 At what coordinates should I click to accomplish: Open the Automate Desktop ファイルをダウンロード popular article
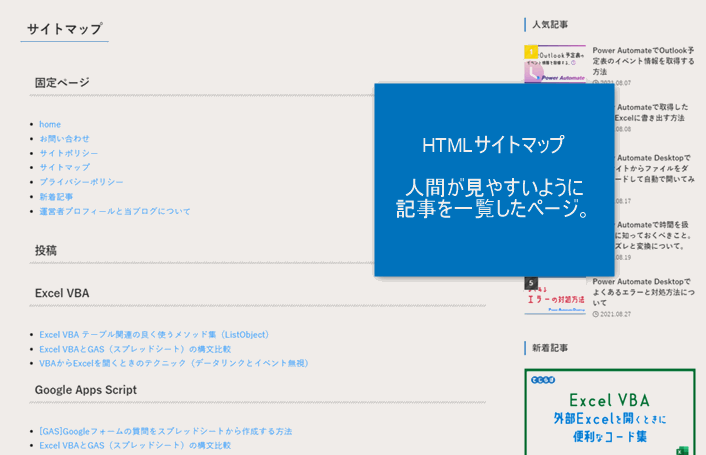[655, 168]
